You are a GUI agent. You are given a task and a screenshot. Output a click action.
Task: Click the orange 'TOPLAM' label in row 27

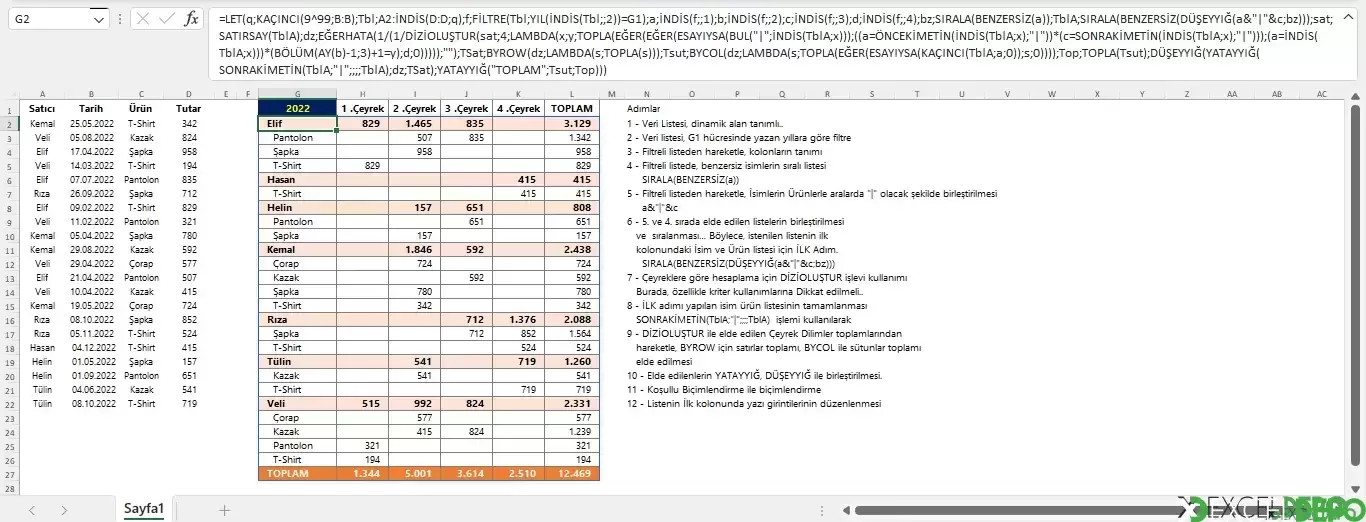pos(297,474)
